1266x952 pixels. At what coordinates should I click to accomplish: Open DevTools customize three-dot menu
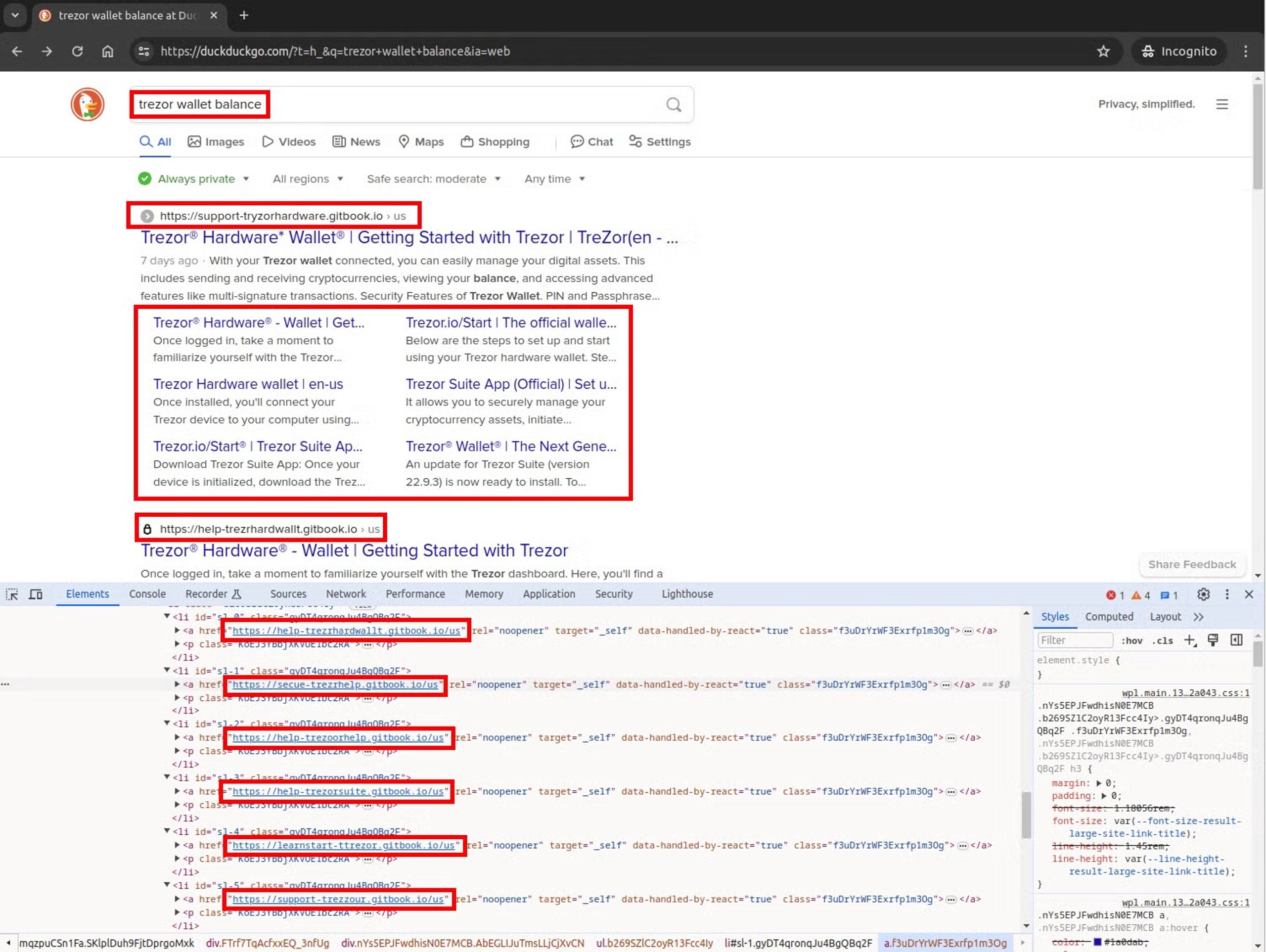1226,594
